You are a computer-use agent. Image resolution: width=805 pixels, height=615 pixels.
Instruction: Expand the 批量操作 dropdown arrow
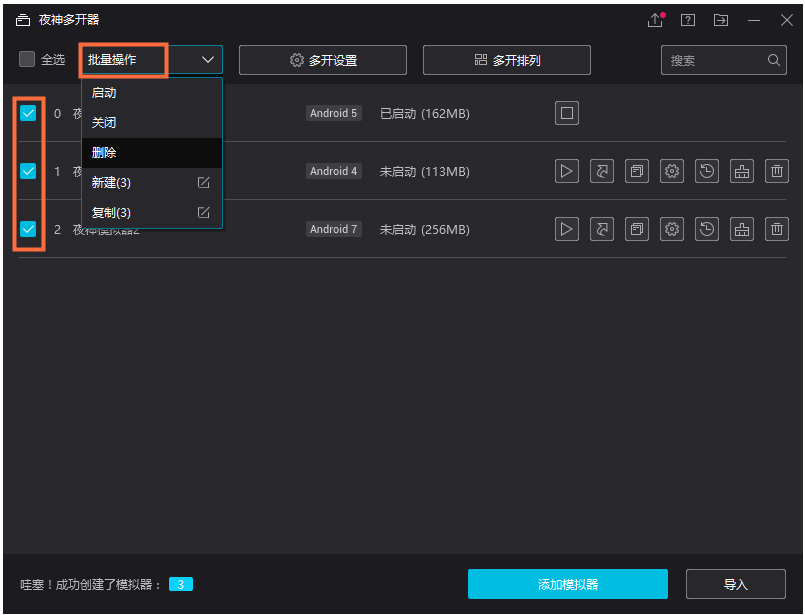[207, 59]
